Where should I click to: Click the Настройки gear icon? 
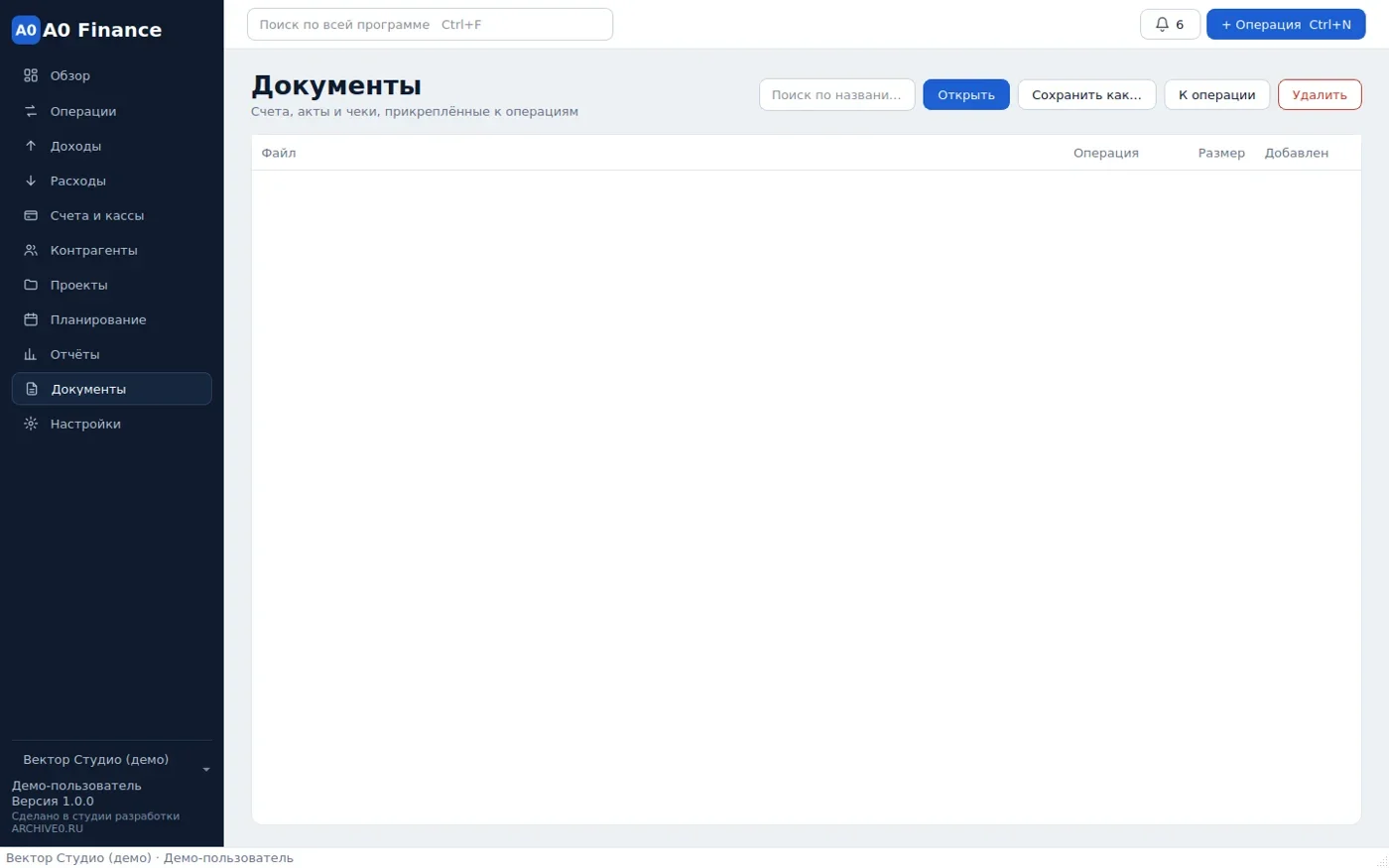tap(31, 424)
